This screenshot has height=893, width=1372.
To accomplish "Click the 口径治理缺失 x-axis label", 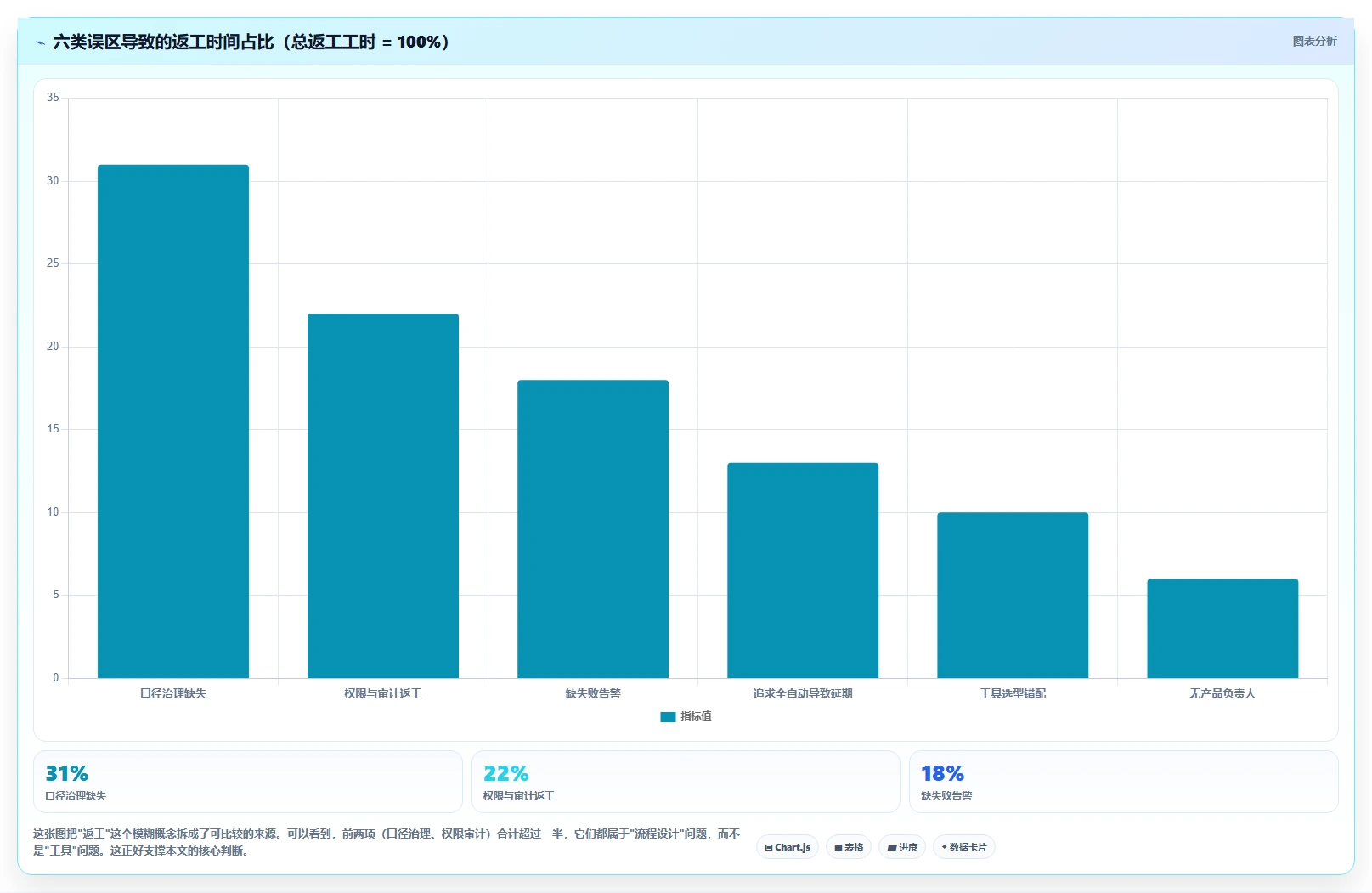I will pyautogui.click(x=173, y=693).
